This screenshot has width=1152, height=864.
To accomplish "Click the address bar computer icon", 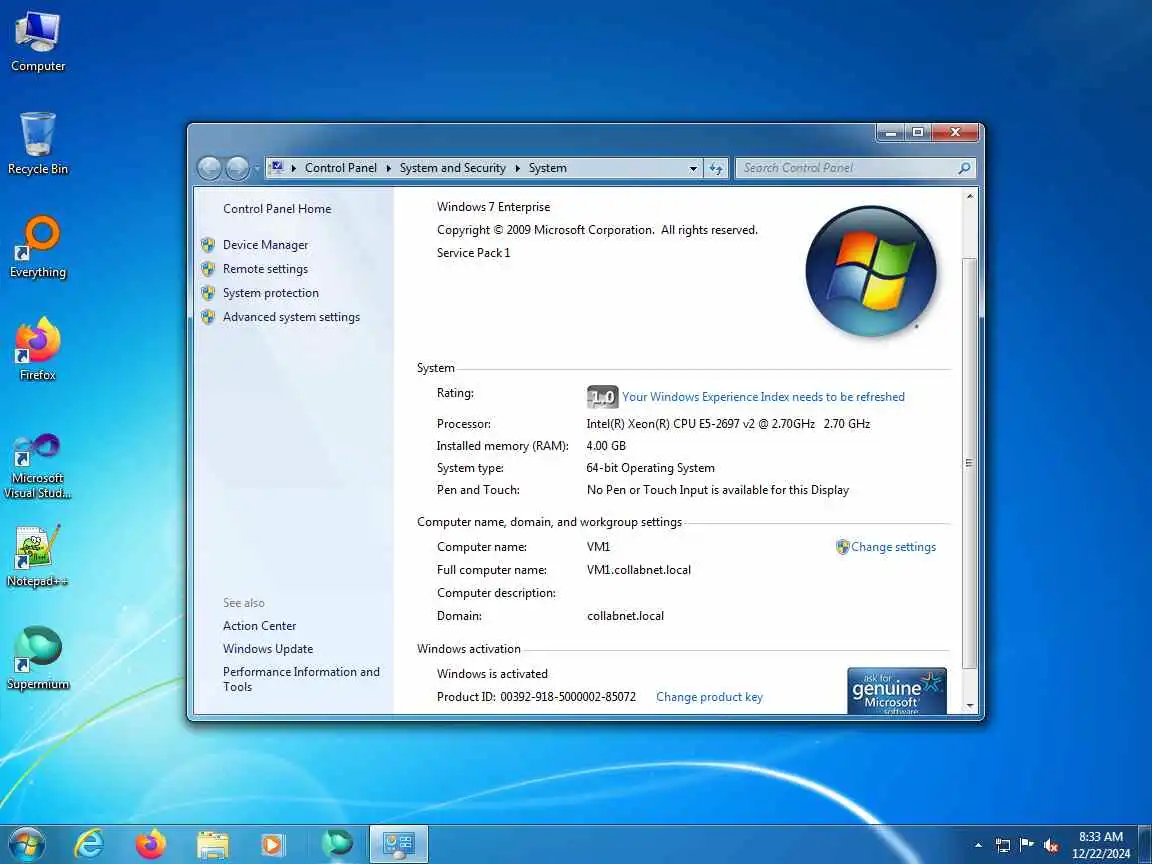I will click(x=277, y=168).
